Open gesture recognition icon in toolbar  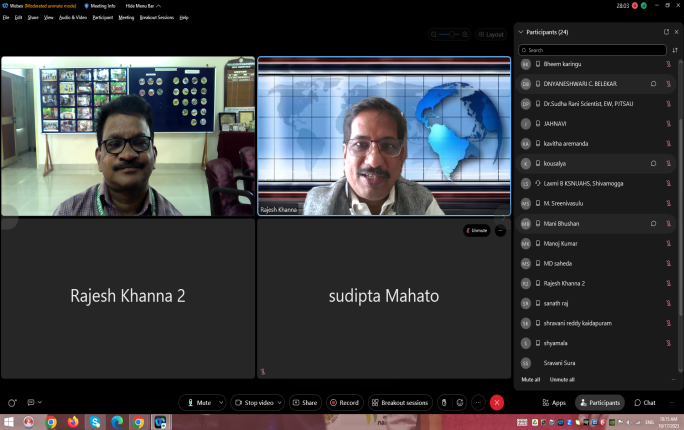(x=444, y=403)
